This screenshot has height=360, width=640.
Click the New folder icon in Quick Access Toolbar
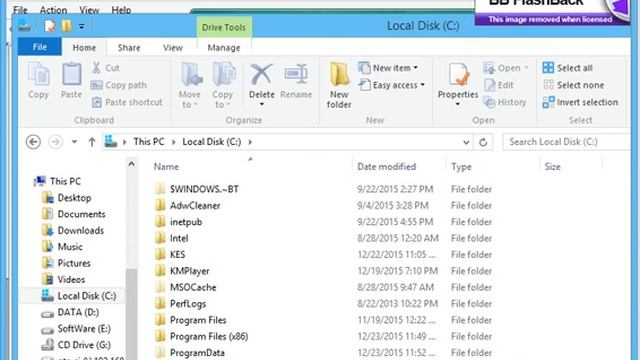point(66,26)
